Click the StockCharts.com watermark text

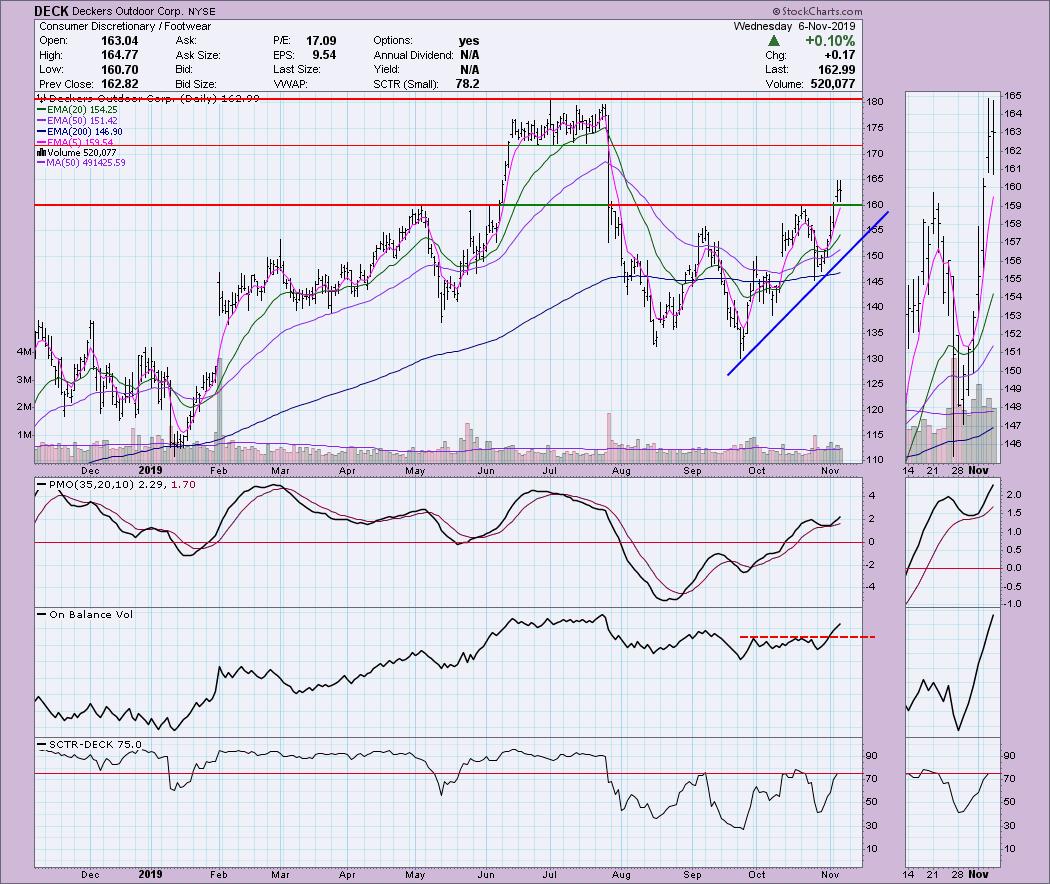(817, 11)
